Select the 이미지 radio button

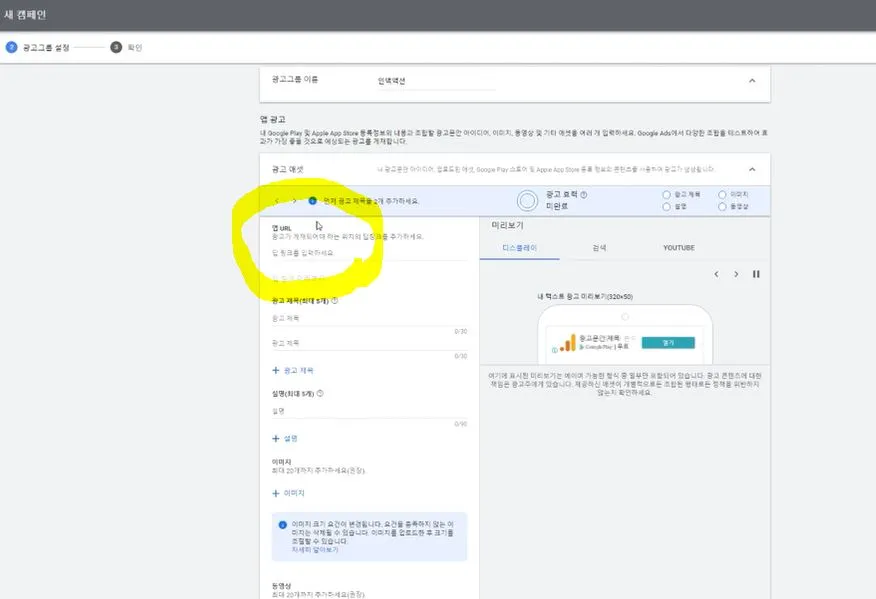pyautogui.click(x=723, y=194)
